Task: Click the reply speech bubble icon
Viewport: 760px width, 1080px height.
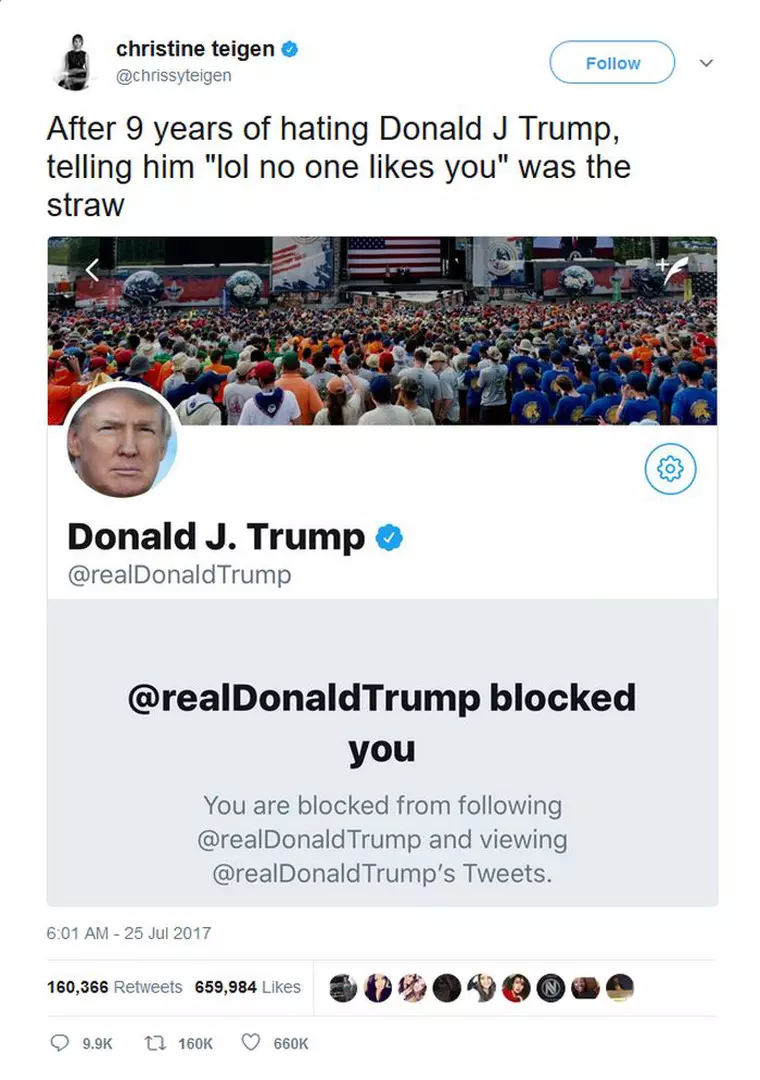Action: point(61,1043)
